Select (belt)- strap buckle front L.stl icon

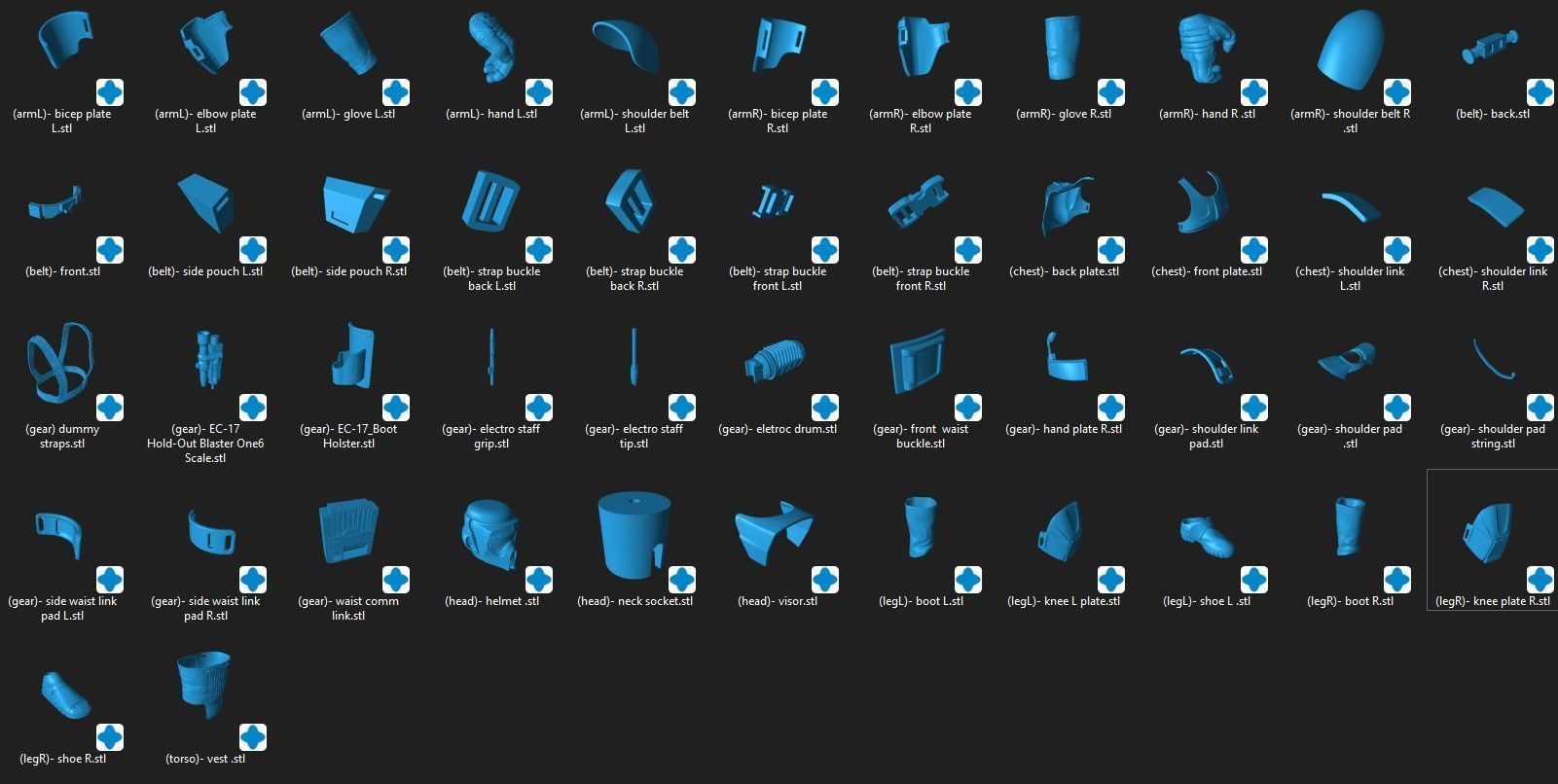tap(774, 202)
